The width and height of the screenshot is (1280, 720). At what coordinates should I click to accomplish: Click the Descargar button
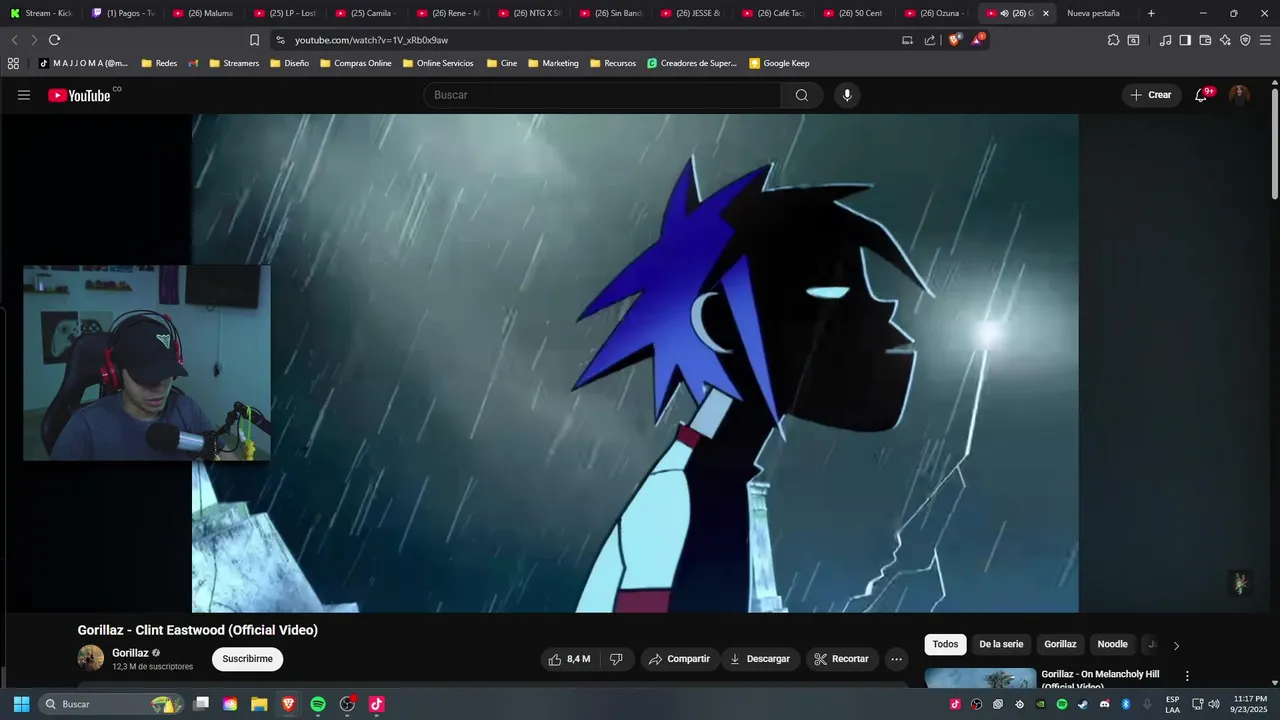(x=760, y=659)
